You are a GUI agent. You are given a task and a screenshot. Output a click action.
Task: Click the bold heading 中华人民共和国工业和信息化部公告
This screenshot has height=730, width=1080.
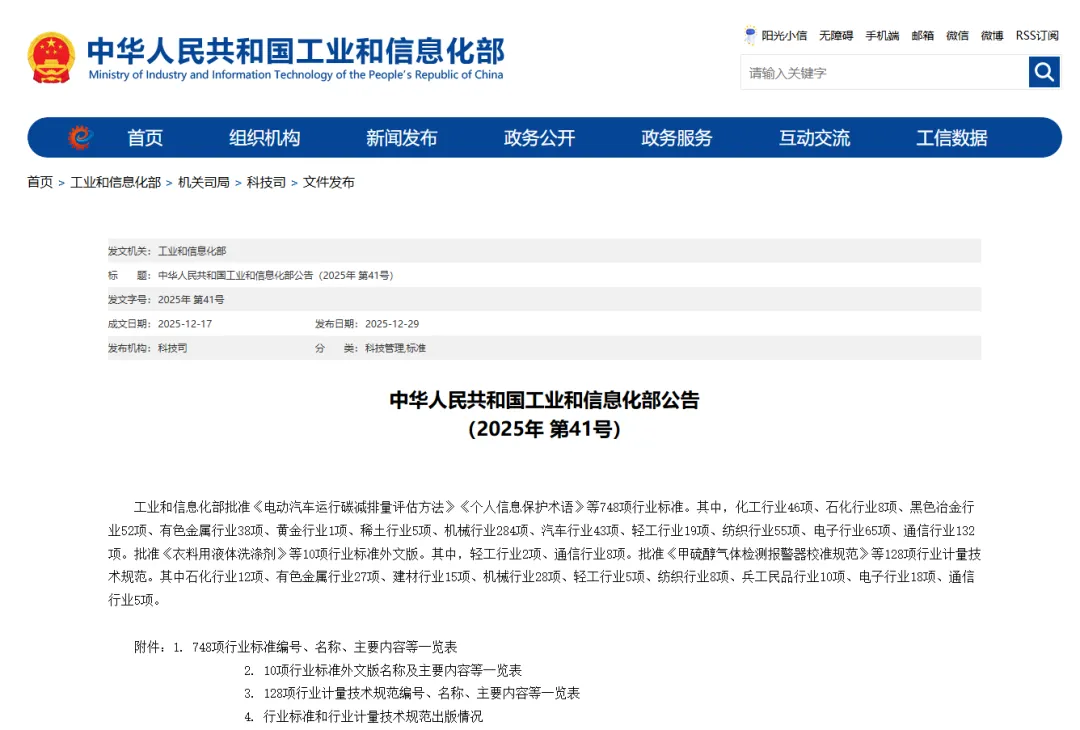[x=544, y=400]
